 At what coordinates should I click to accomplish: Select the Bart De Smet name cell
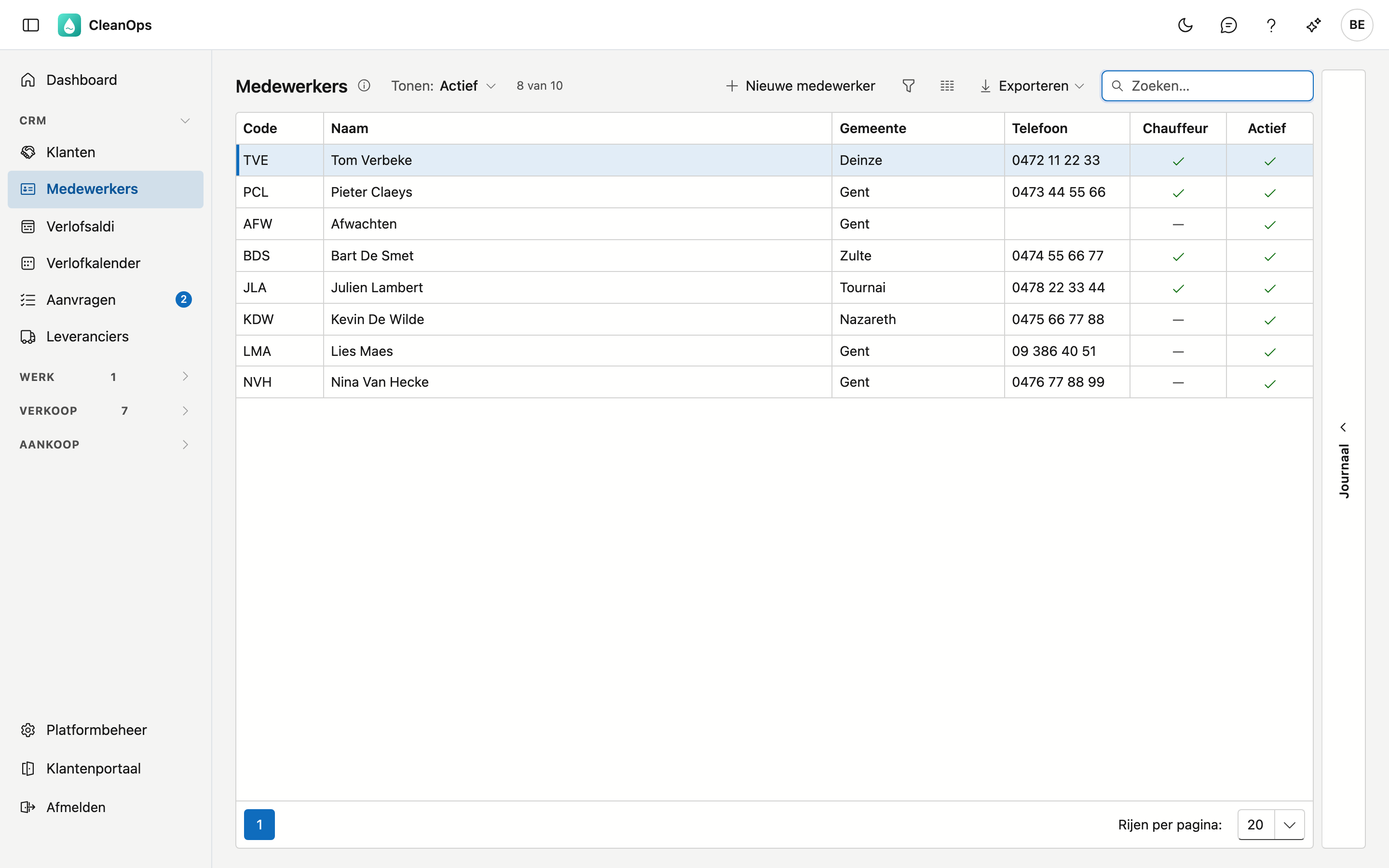(x=577, y=256)
